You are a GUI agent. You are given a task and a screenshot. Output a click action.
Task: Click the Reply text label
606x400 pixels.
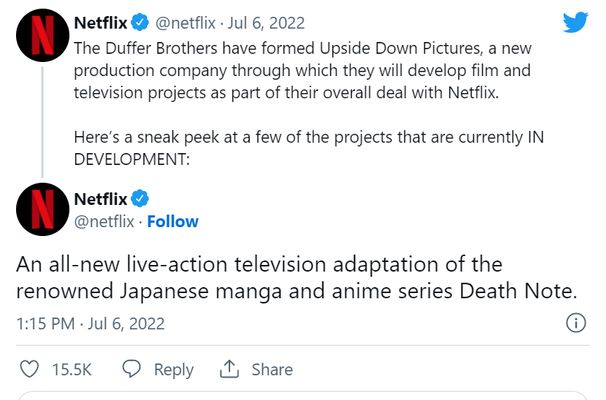click(174, 370)
